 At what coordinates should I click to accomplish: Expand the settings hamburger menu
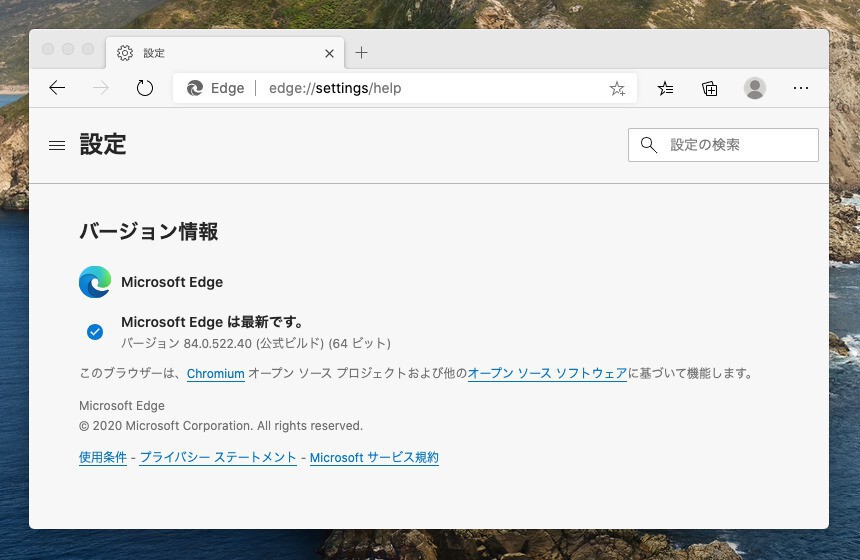point(57,145)
